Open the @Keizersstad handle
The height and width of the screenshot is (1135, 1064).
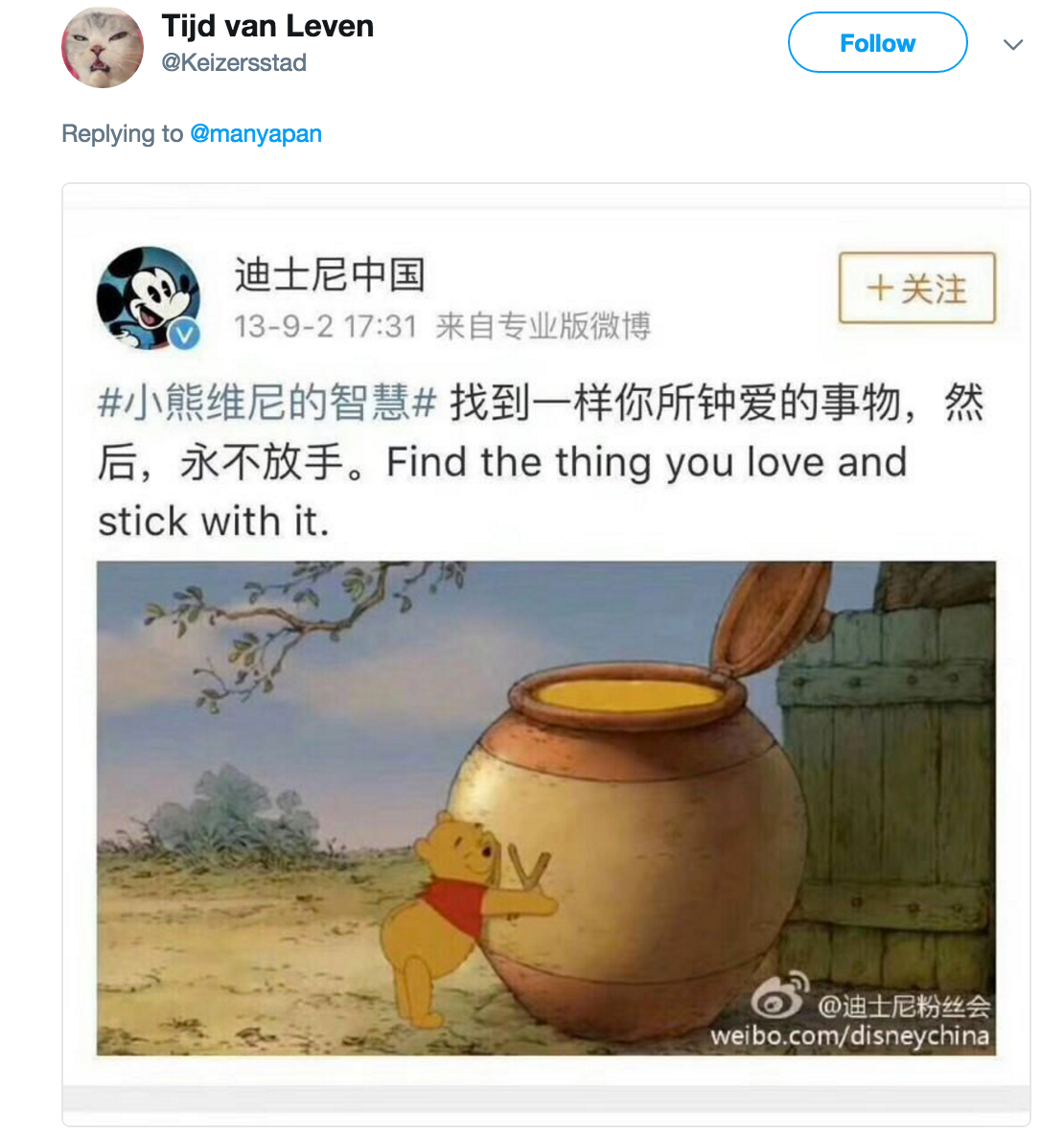coord(234,63)
